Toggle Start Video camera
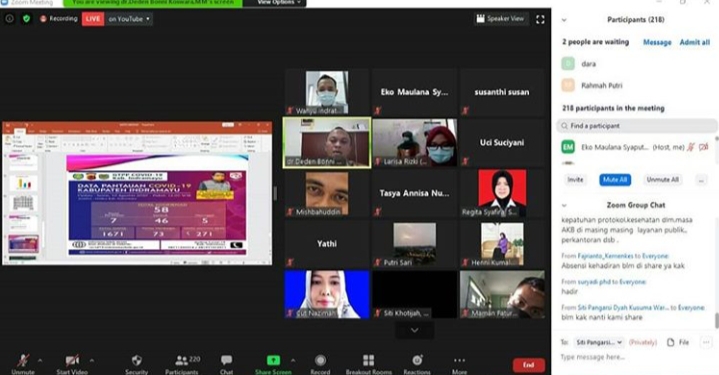Viewport: 719px width, 375px height. pos(72,361)
